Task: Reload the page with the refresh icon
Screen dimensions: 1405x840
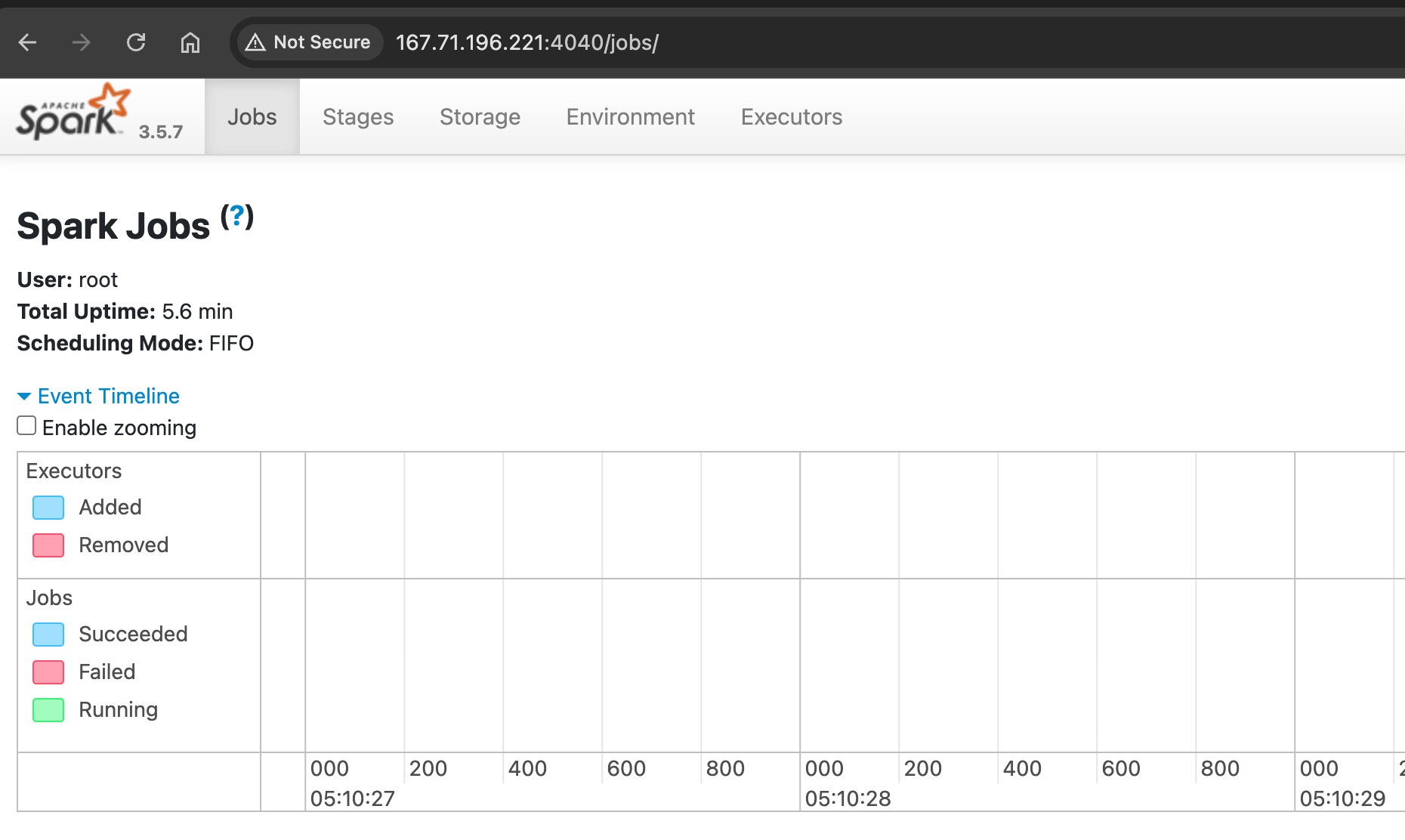Action: (136, 42)
